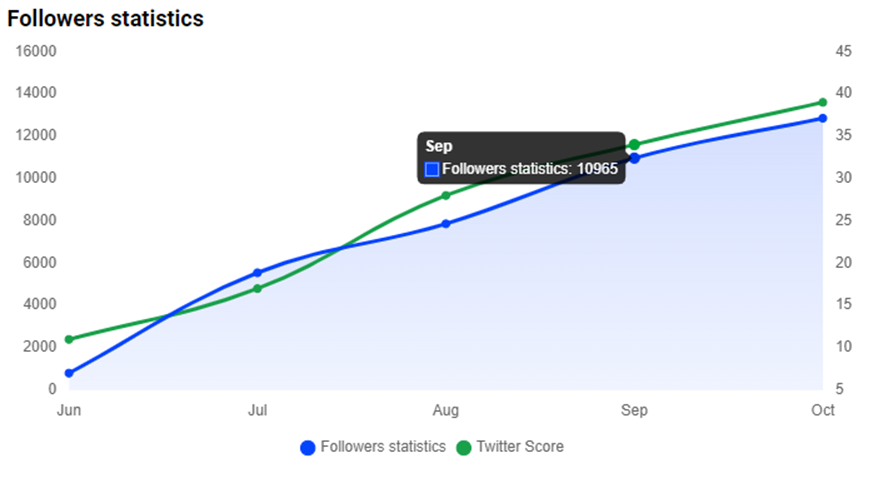
Task: Click the blue Followers statistics legend circle
Action: (308, 447)
